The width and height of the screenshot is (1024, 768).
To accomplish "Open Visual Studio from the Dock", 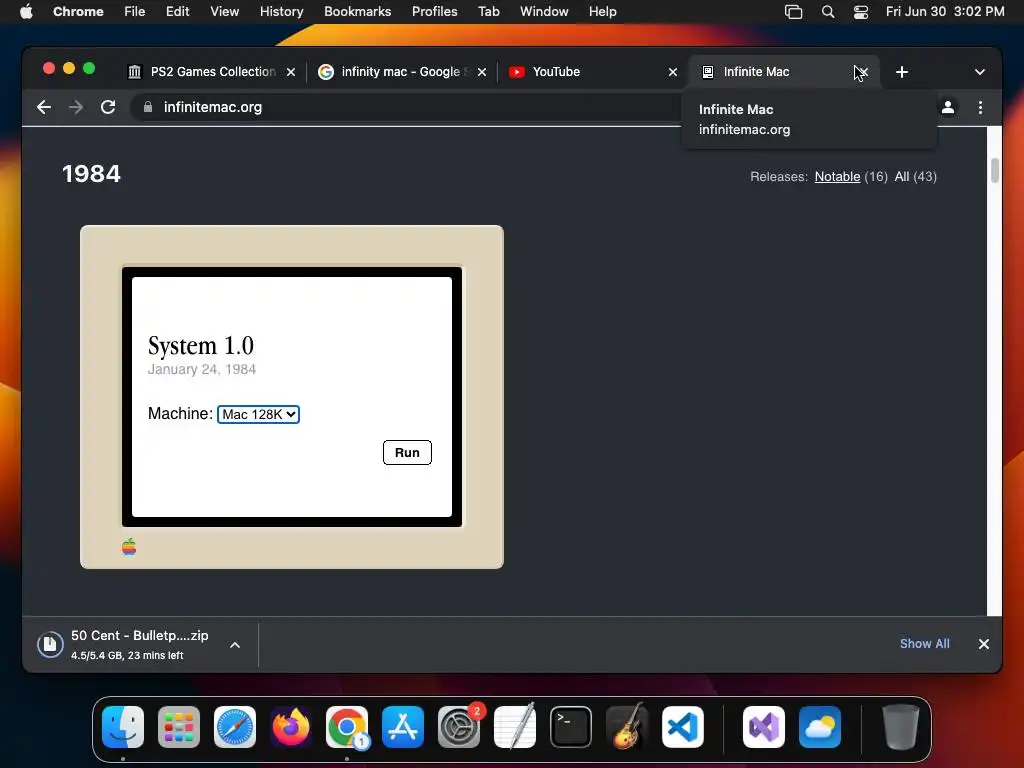I will click(x=763, y=727).
